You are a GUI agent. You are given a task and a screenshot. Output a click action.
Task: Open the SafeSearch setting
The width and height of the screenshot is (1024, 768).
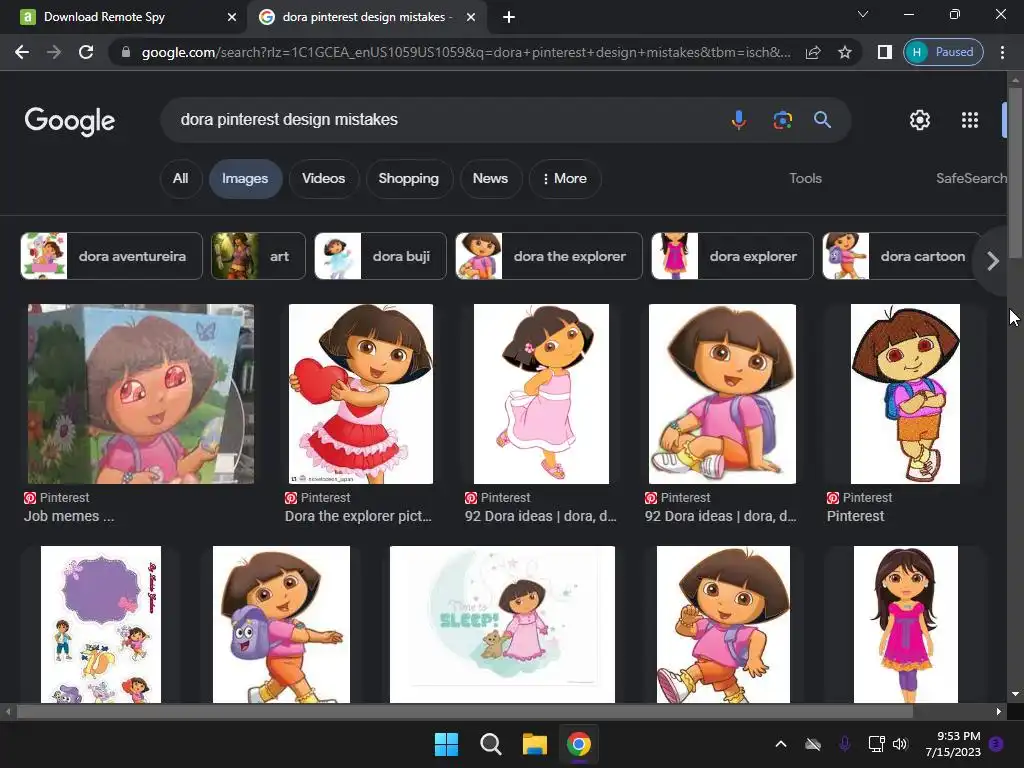pyautogui.click(x=971, y=178)
